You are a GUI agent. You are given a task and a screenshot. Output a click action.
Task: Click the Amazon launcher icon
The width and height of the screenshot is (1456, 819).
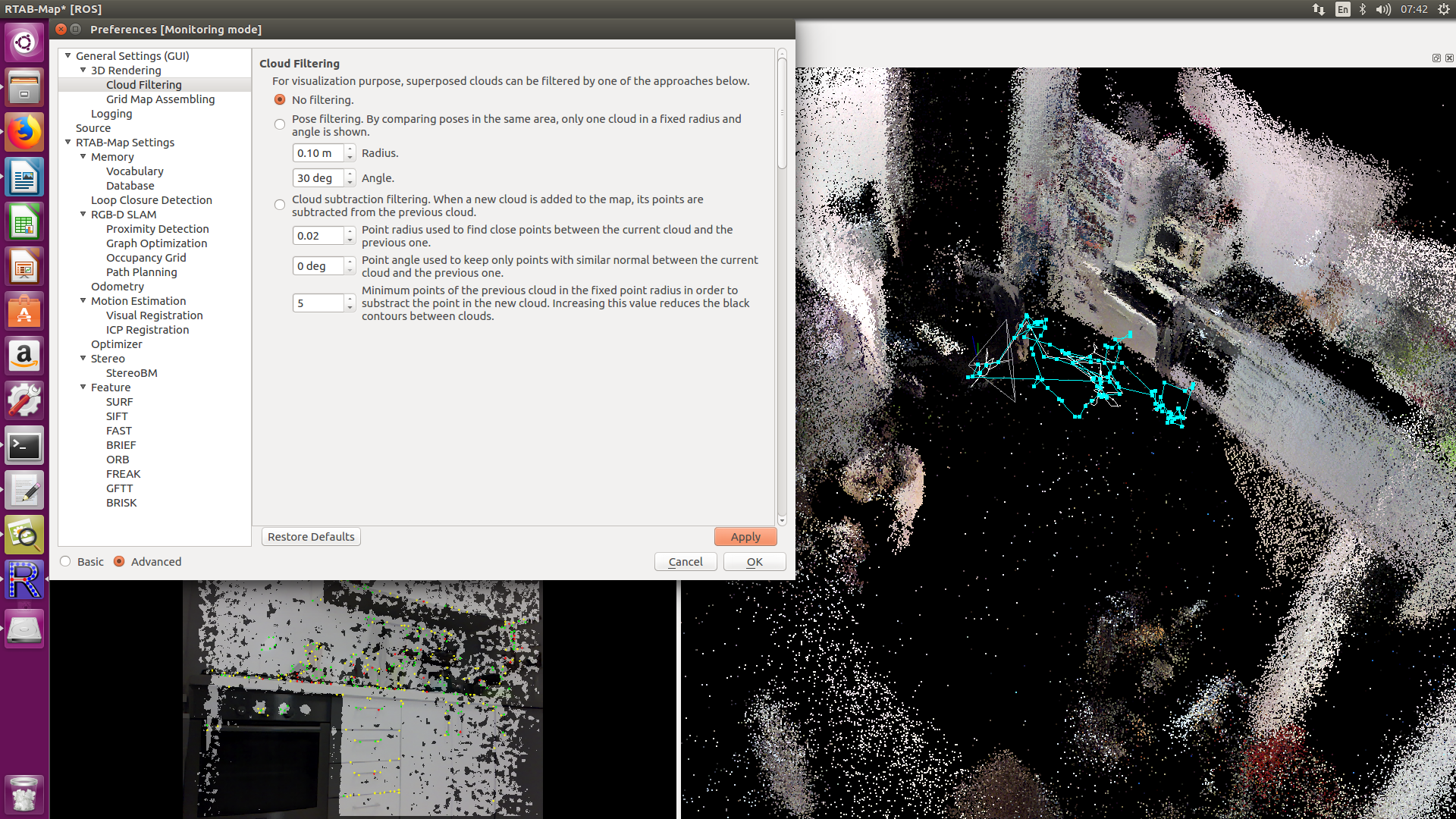pyautogui.click(x=24, y=356)
